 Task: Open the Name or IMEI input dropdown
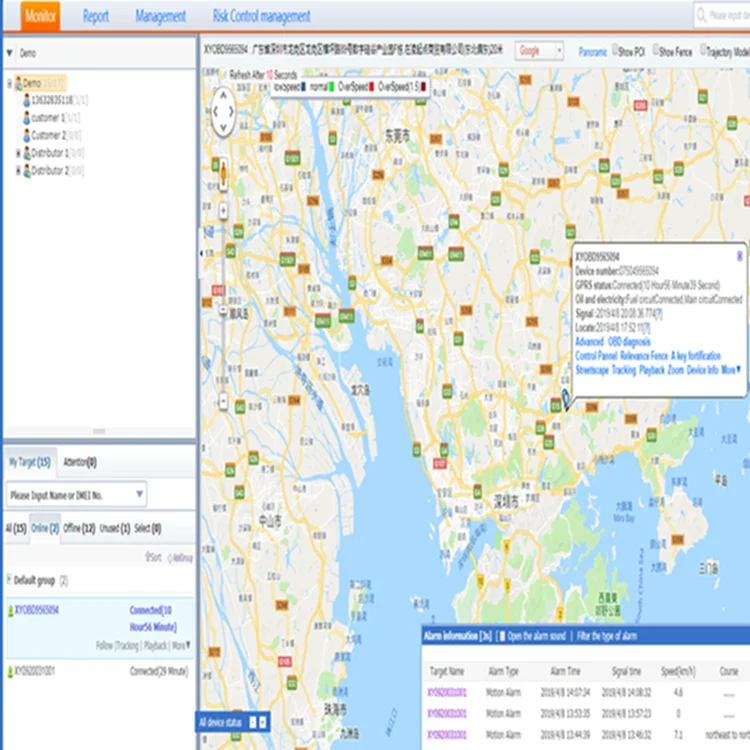pos(138,494)
